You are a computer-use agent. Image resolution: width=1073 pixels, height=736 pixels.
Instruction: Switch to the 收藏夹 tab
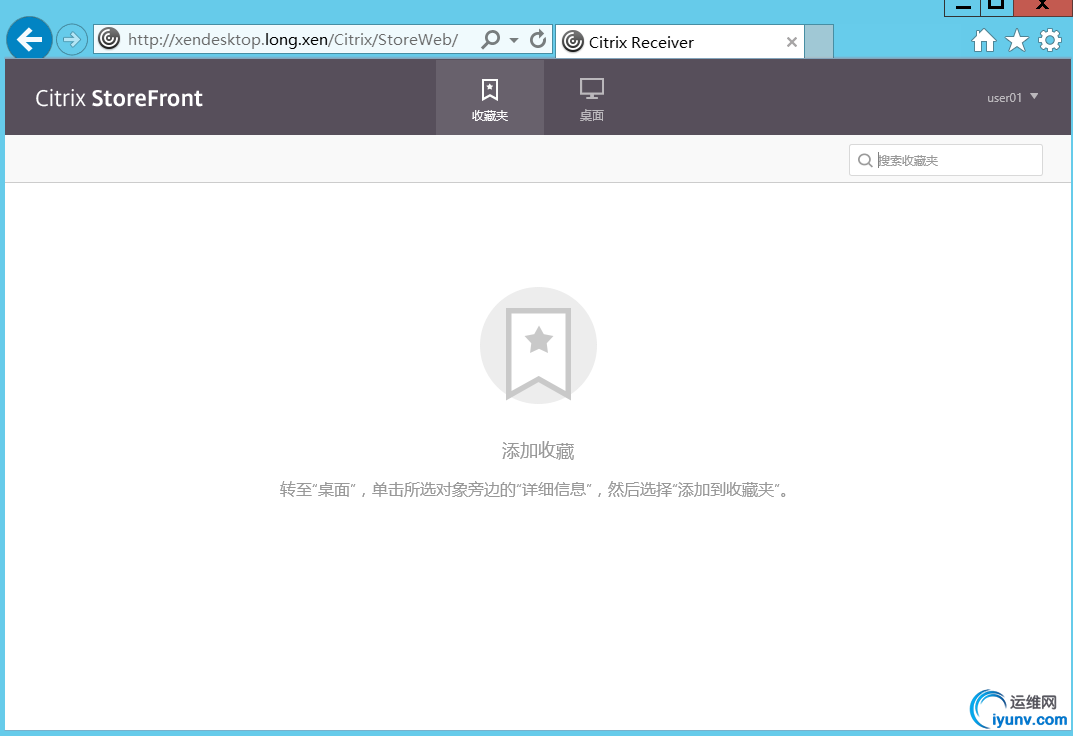490,97
